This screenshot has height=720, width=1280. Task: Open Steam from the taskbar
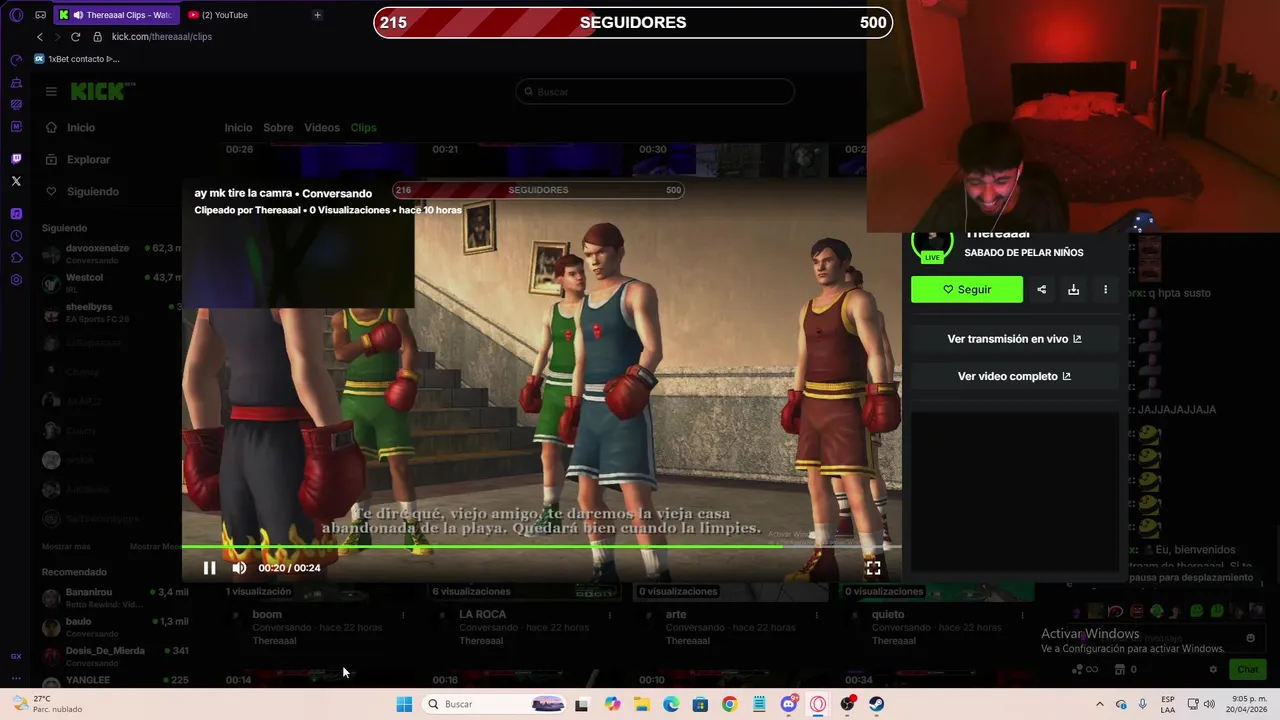point(876,704)
